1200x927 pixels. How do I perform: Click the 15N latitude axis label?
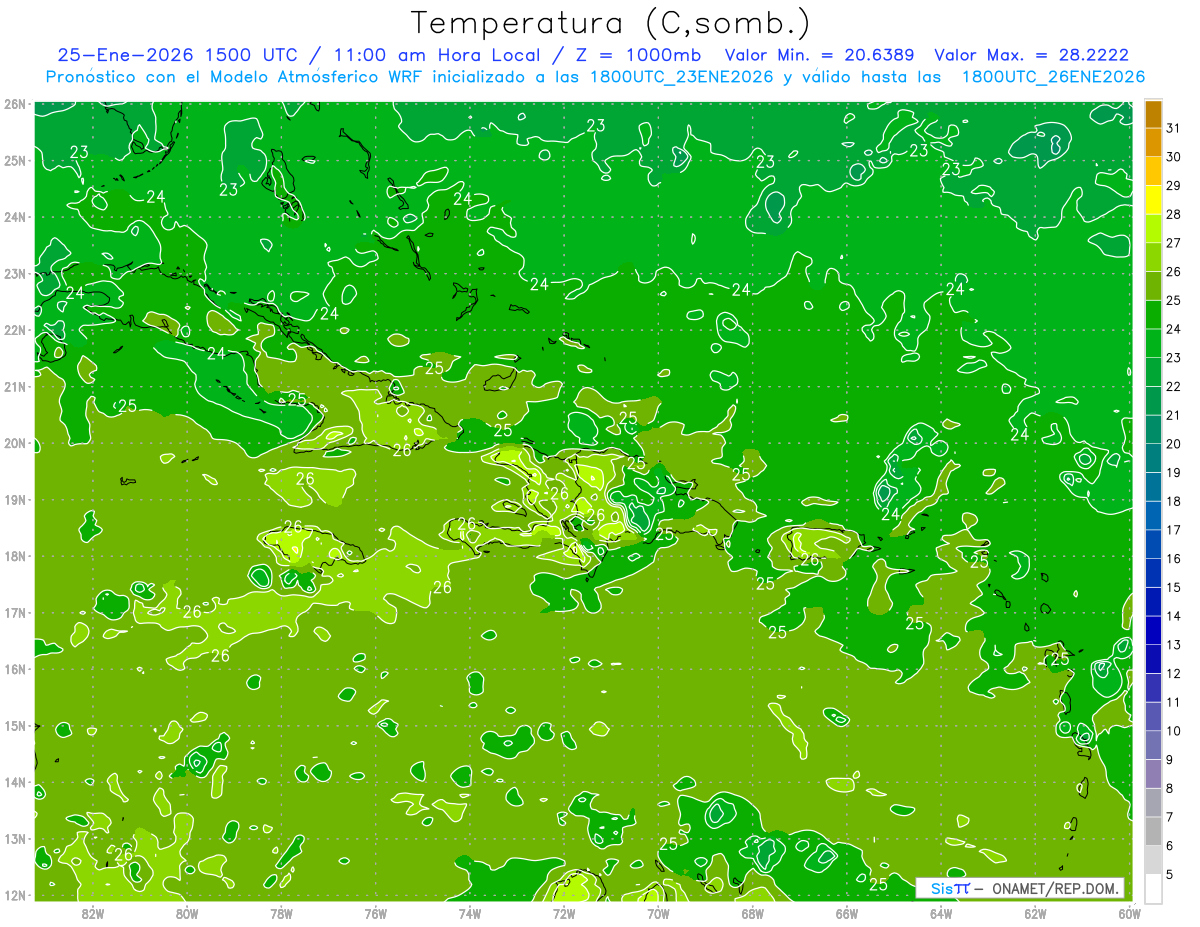[x=15, y=726]
